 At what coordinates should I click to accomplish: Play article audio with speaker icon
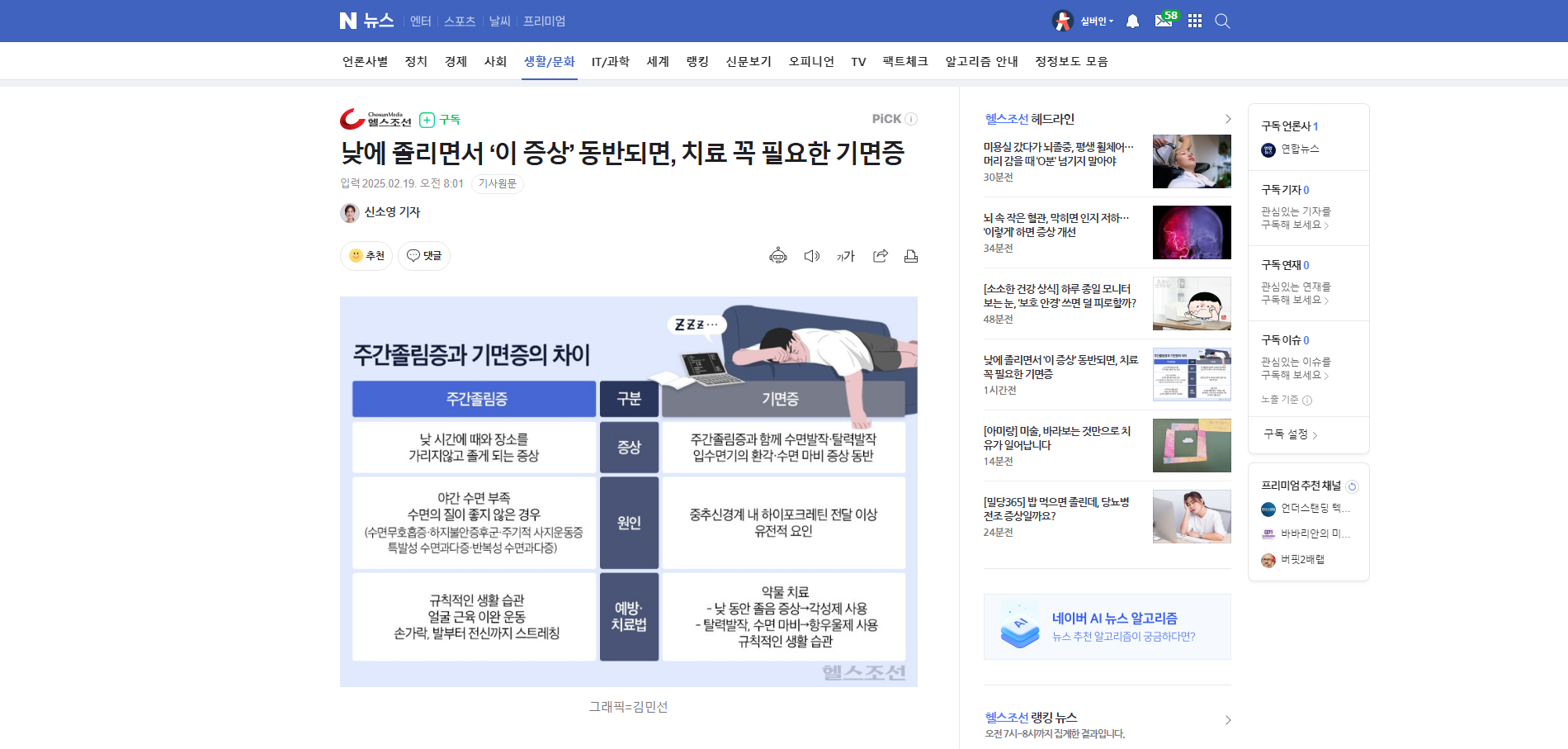[x=812, y=256]
